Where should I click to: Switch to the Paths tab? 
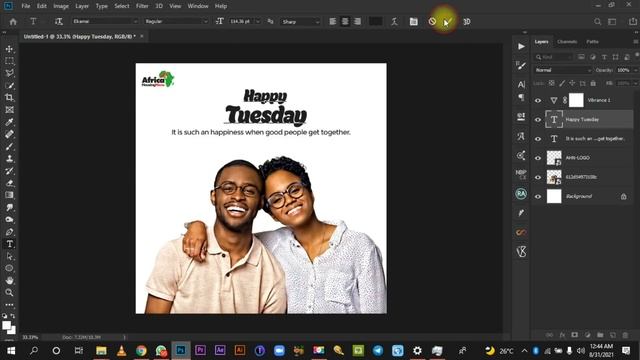(592, 42)
